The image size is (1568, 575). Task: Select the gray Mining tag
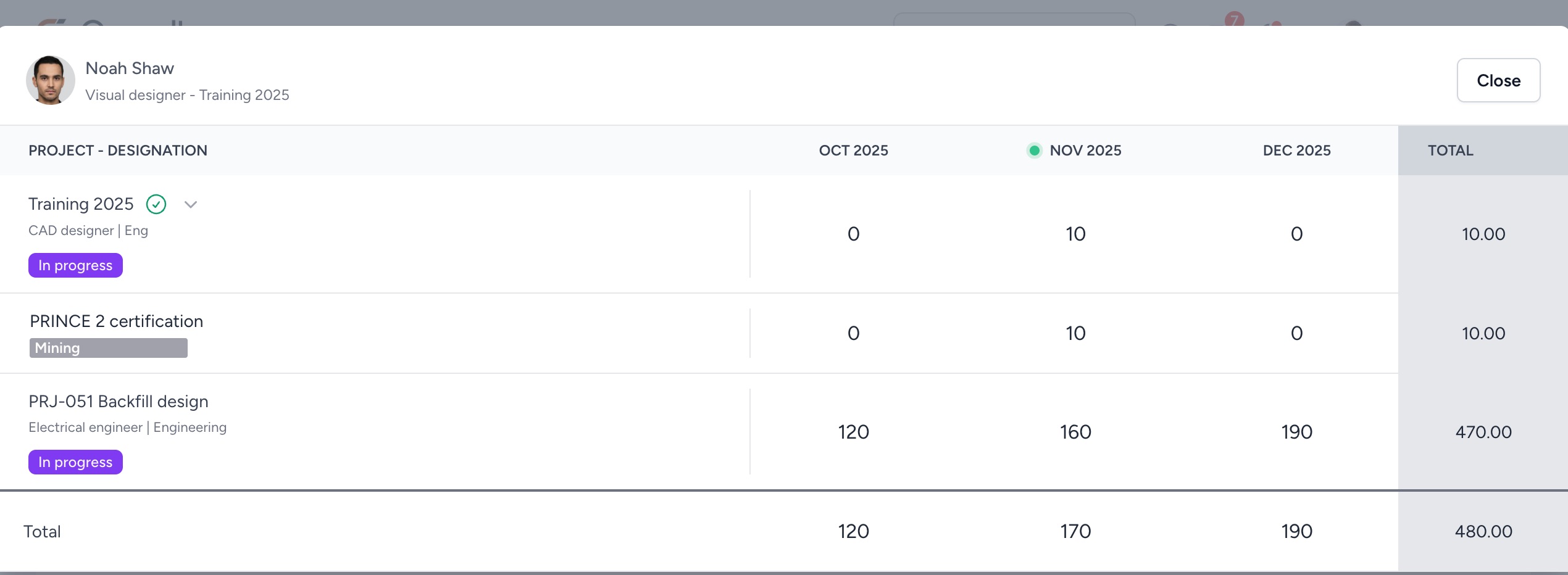point(108,348)
